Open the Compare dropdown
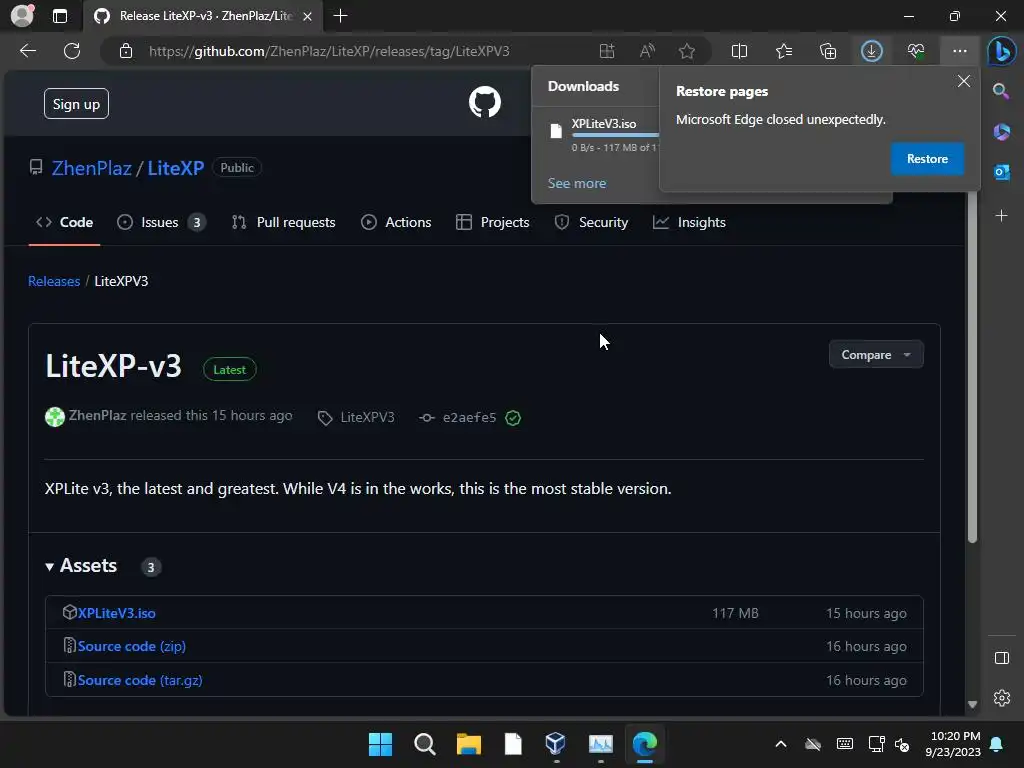This screenshot has height=768, width=1024. [876, 355]
